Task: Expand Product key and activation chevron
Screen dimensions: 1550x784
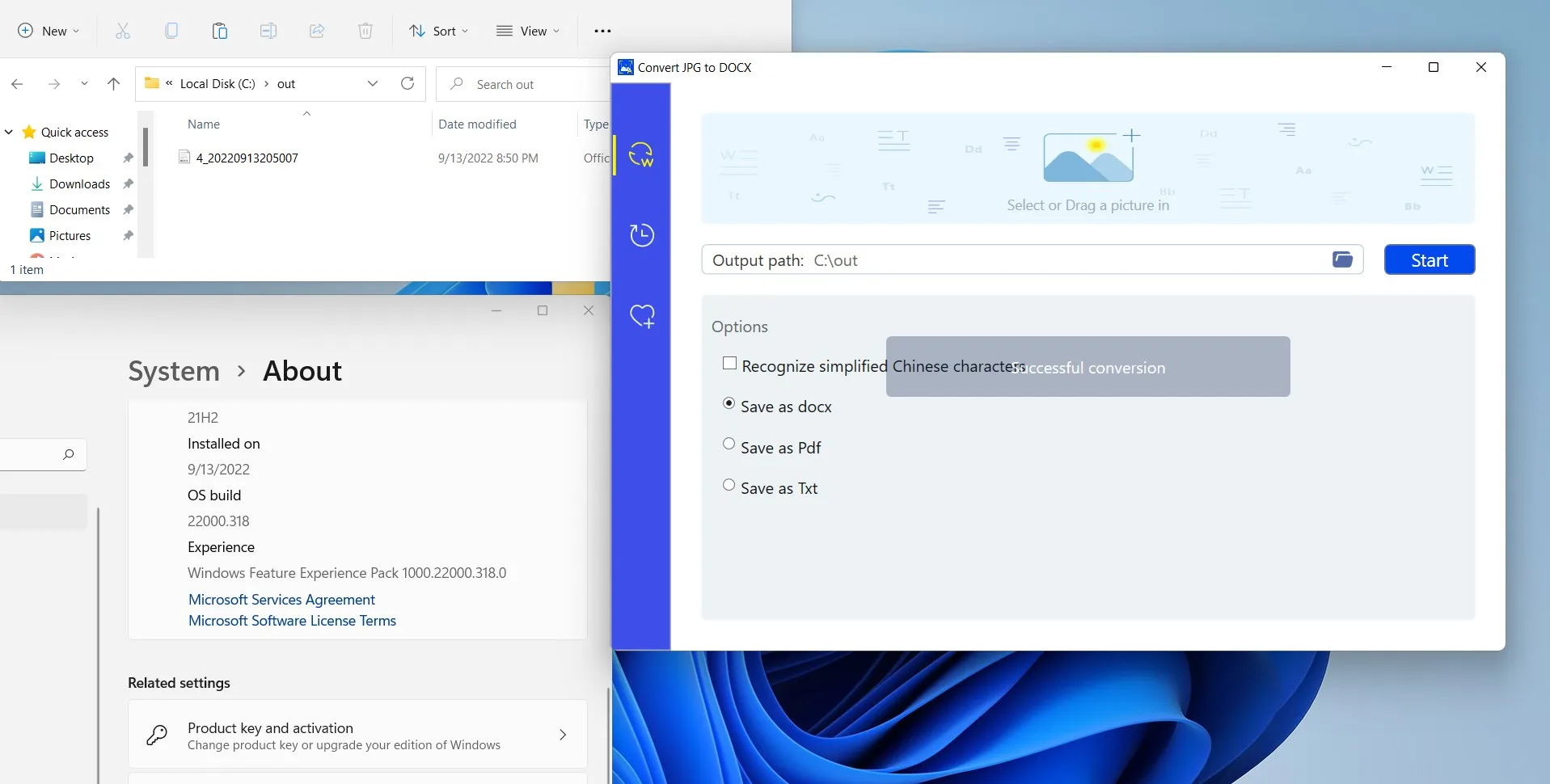Action: click(563, 735)
